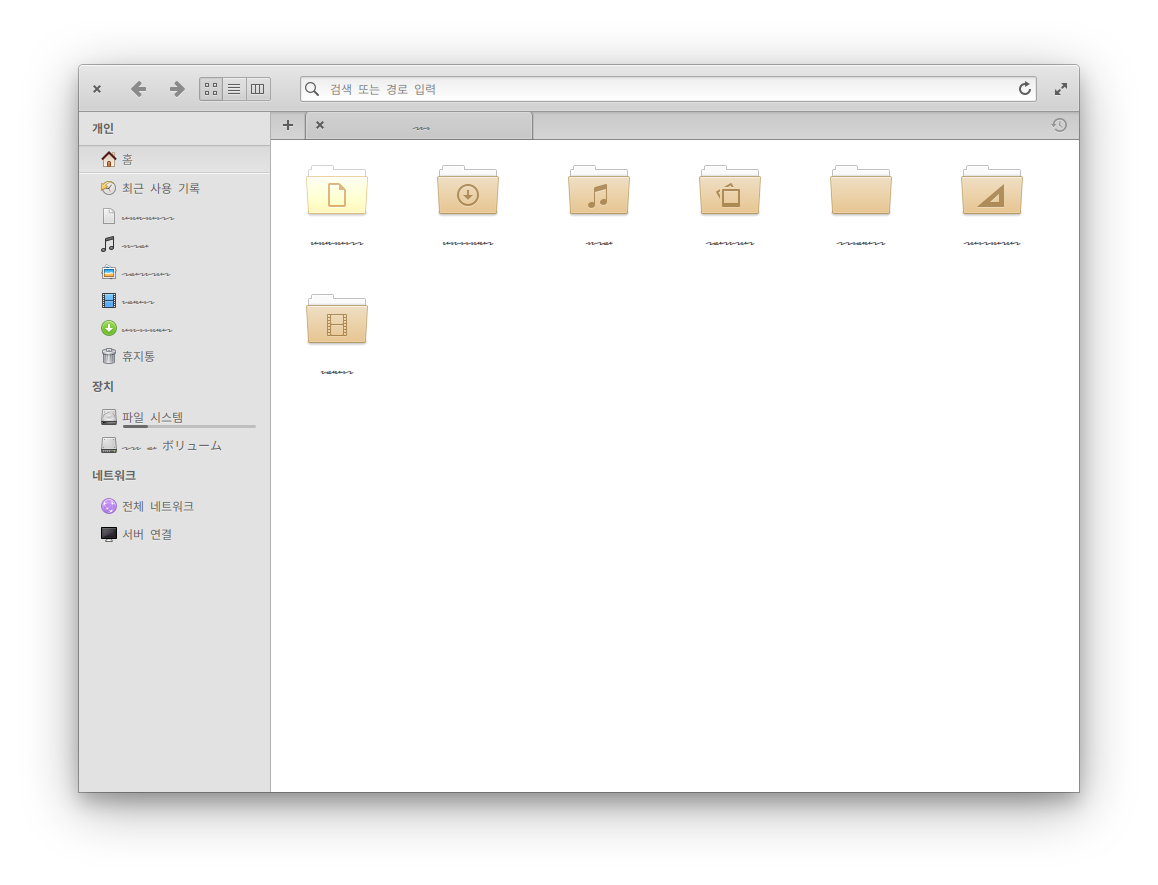Screen dimensions: 1158x885
Task: Click 서버 연결 to connect server
Action: coord(174,535)
